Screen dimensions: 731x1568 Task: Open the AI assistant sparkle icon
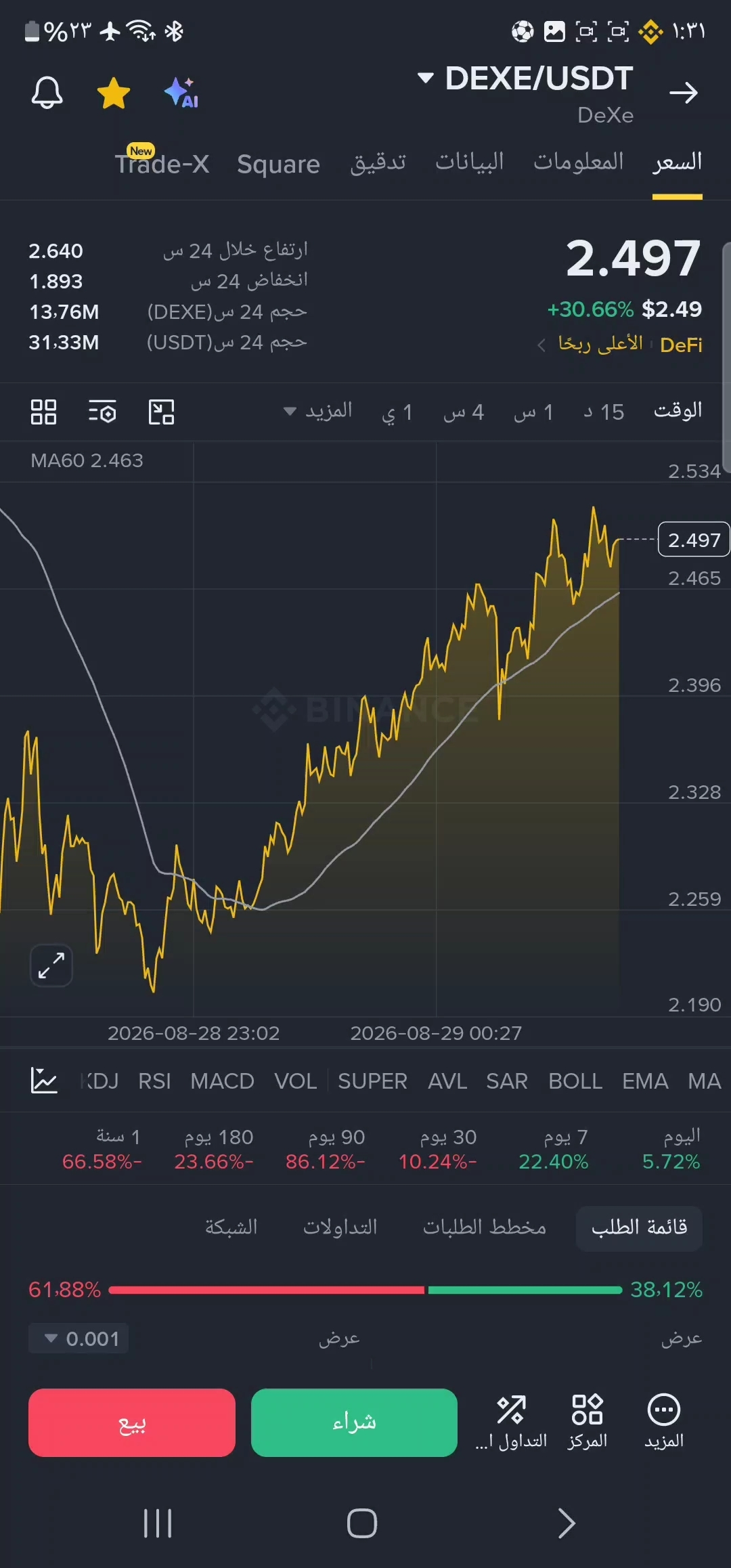tap(181, 93)
